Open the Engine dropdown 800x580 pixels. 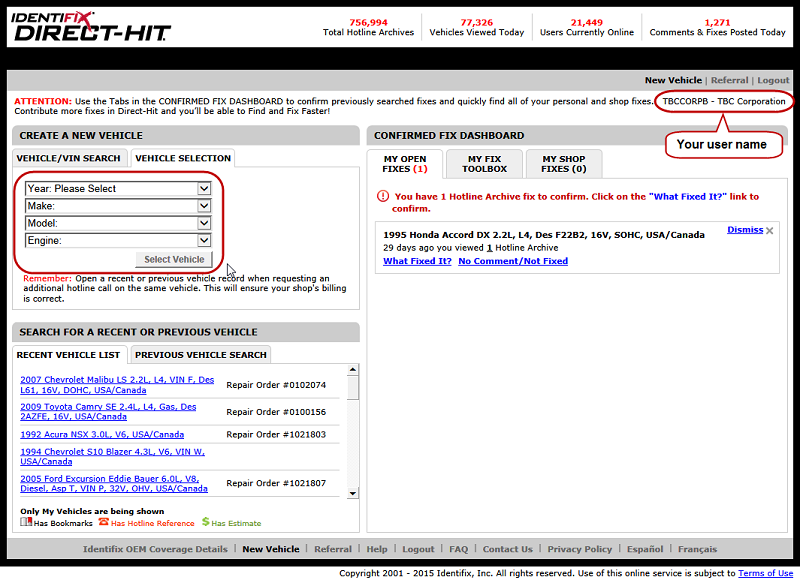coord(118,241)
